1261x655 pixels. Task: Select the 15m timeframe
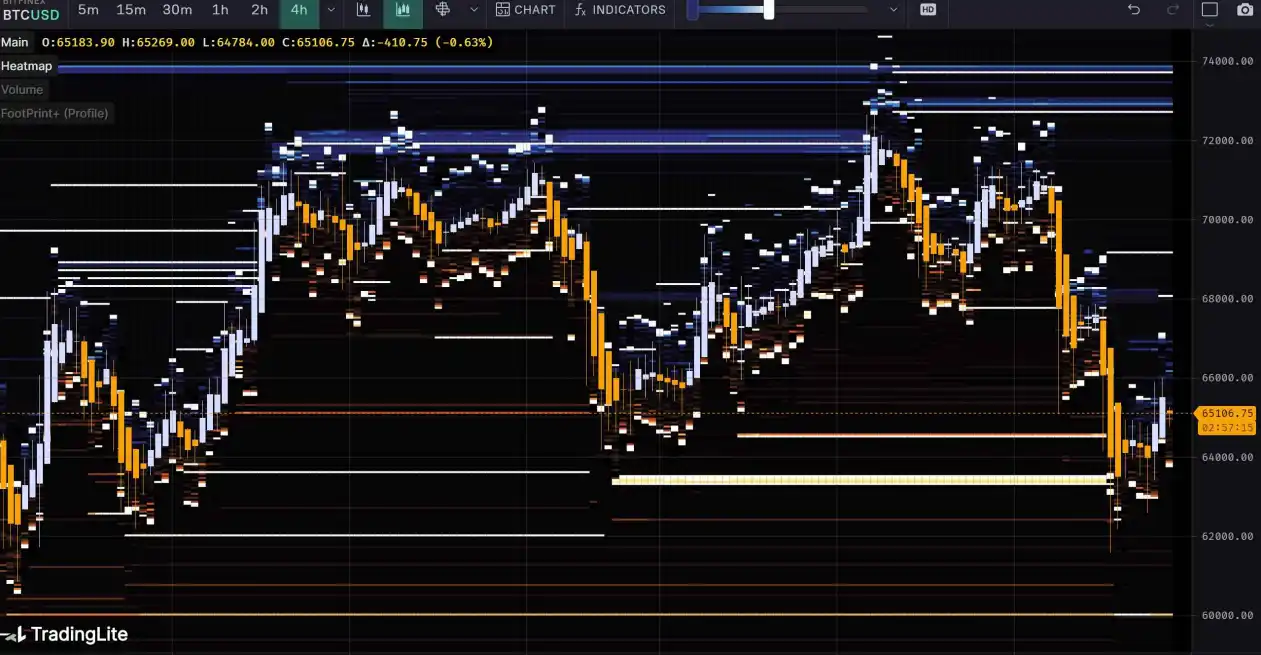131,10
